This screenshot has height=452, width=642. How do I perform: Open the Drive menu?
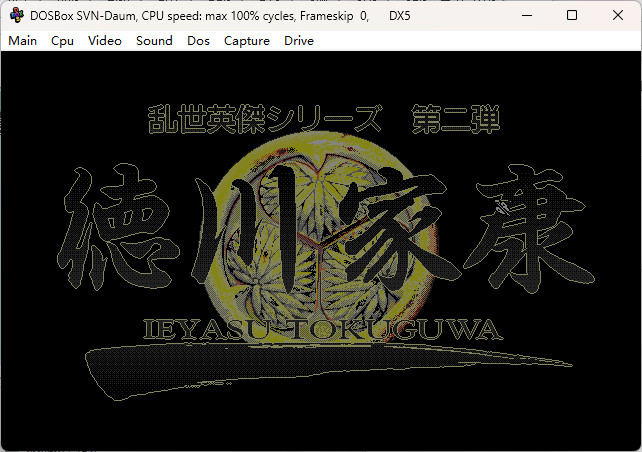tap(299, 41)
